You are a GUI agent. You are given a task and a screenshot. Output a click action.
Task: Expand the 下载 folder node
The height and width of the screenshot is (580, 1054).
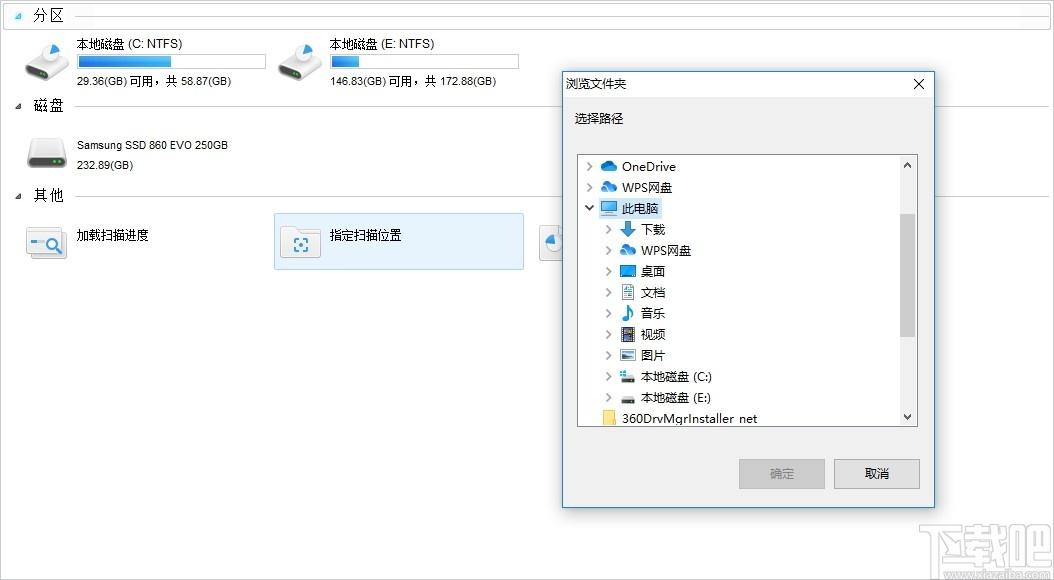[x=608, y=229]
